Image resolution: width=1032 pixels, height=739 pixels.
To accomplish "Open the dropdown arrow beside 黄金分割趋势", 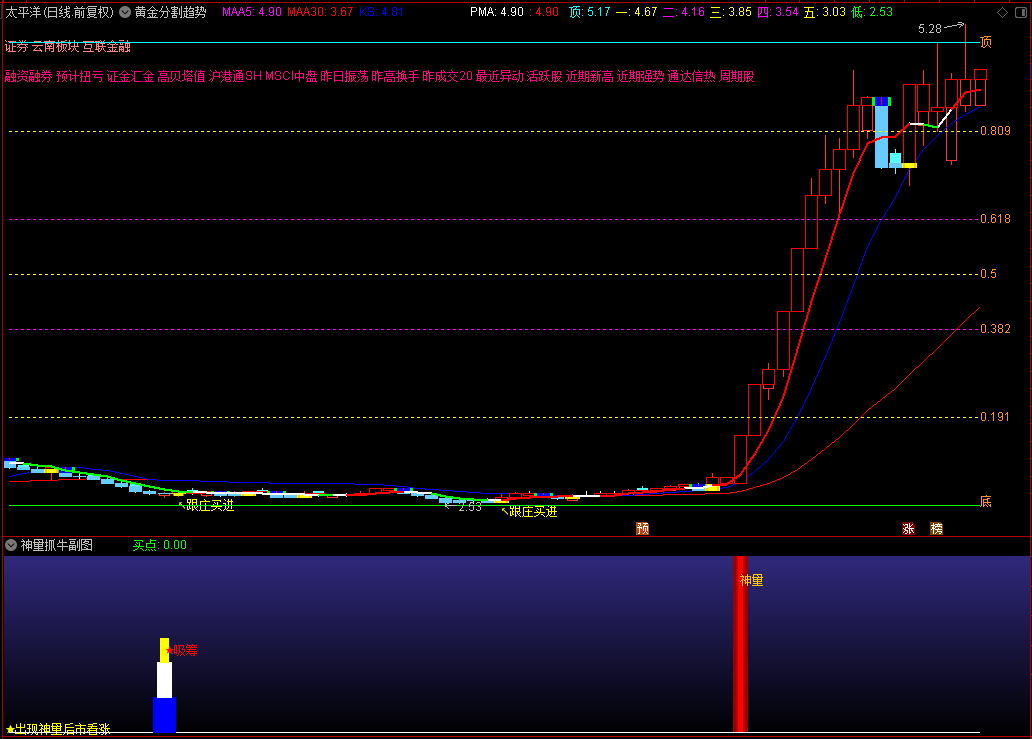I will point(124,12).
